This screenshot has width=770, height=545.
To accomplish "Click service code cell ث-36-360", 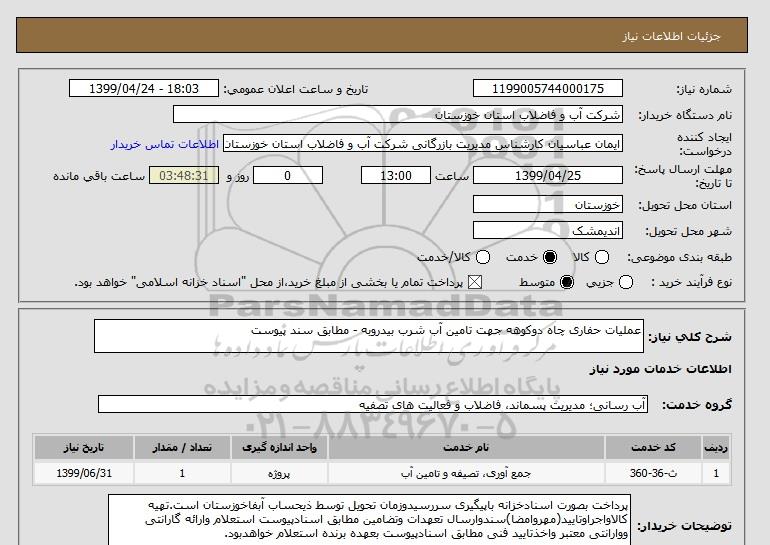I will [653, 473].
